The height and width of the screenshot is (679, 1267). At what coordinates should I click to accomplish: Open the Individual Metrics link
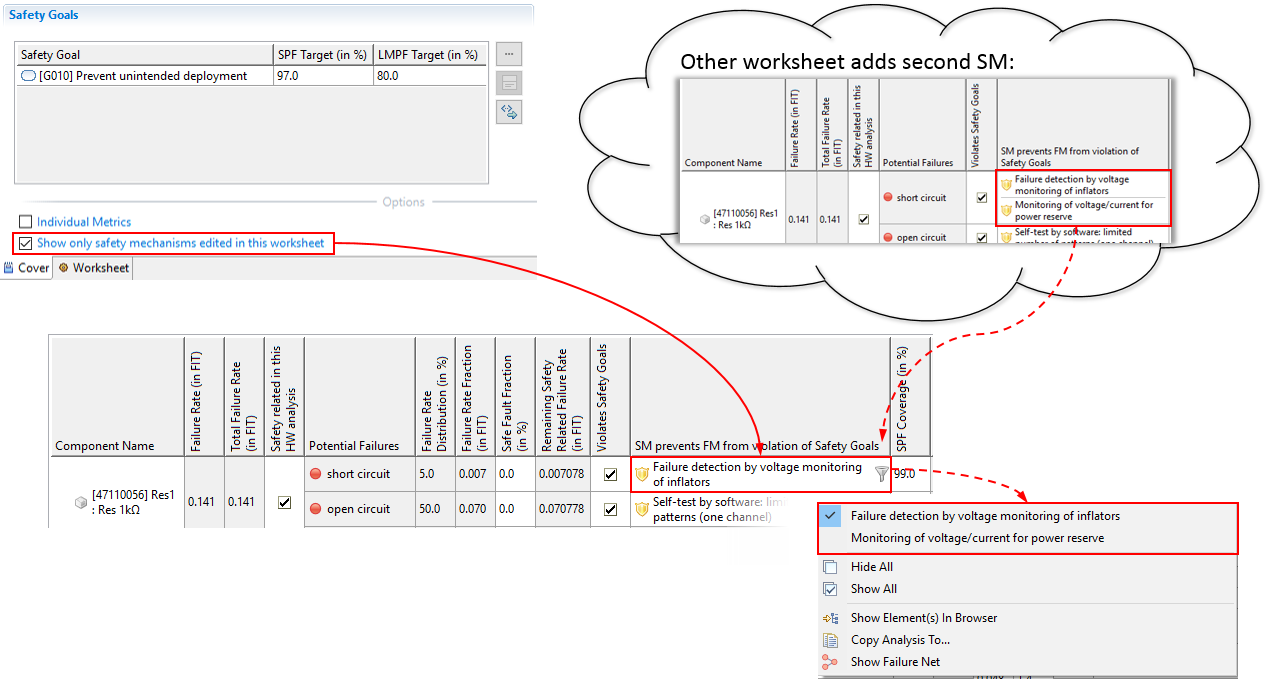click(x=84, y=222)
